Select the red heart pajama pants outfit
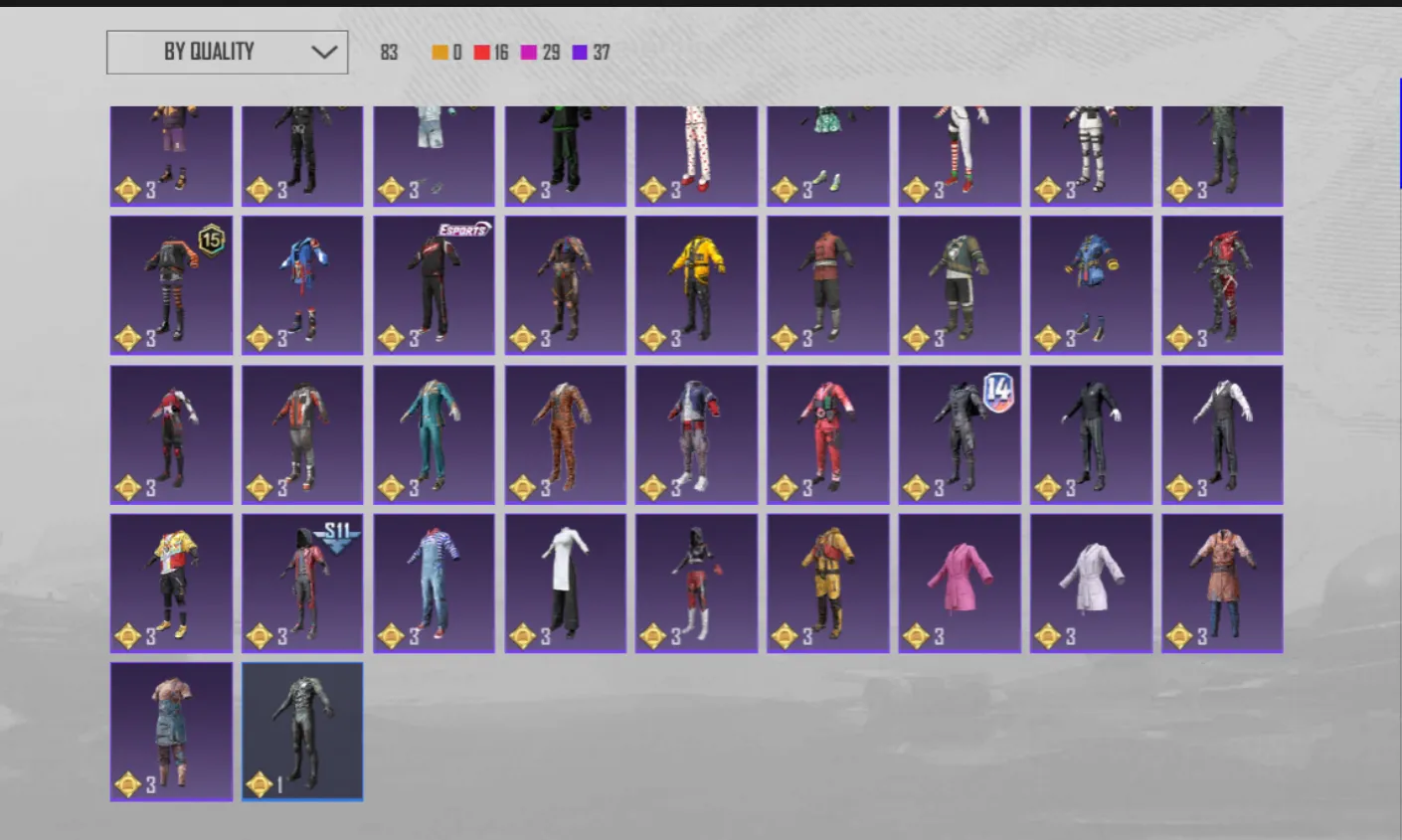The height and width of the screenshot is (840, 1402). coord(696,156)
